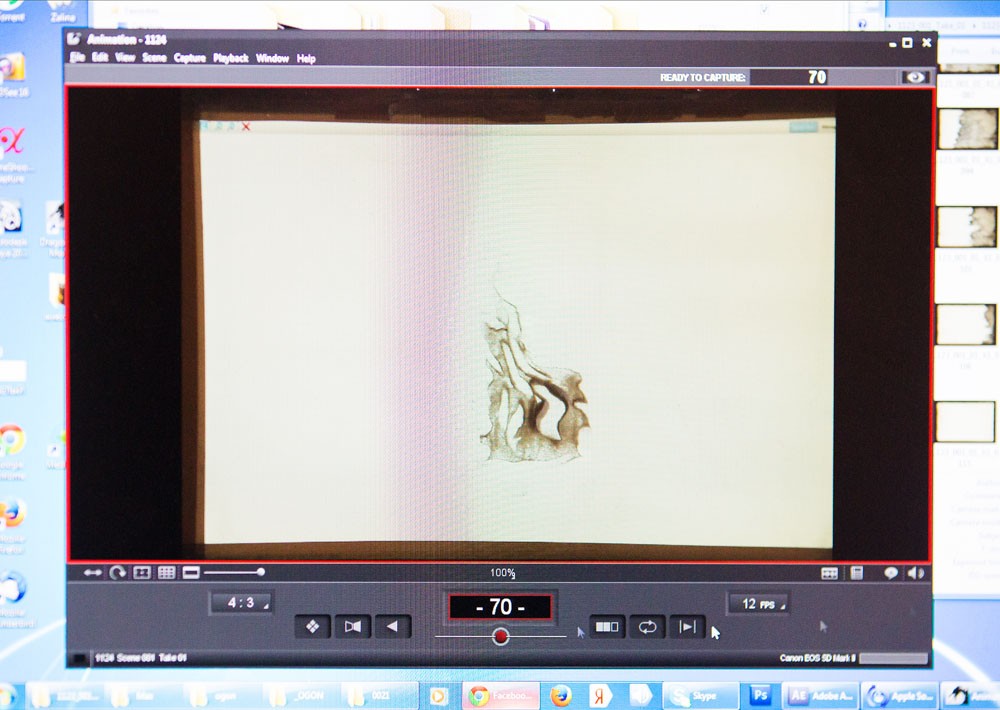
Task: Open the calculator icon
Action: (857, 573)
